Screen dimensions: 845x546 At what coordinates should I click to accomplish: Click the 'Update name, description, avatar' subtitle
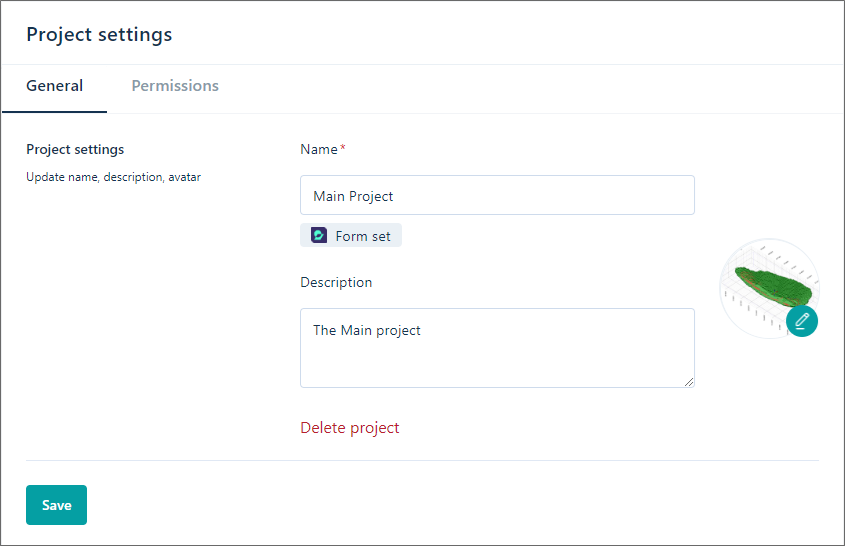coord(113,177)
